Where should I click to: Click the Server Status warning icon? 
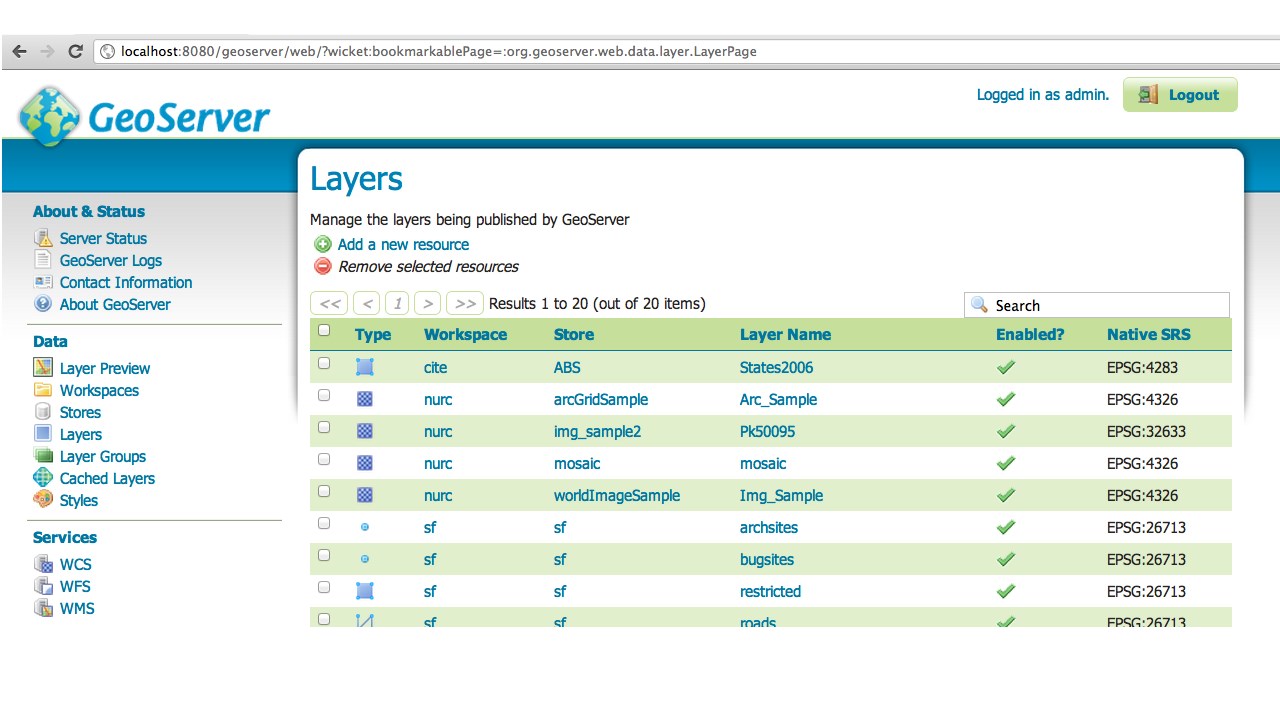point(43,238)
